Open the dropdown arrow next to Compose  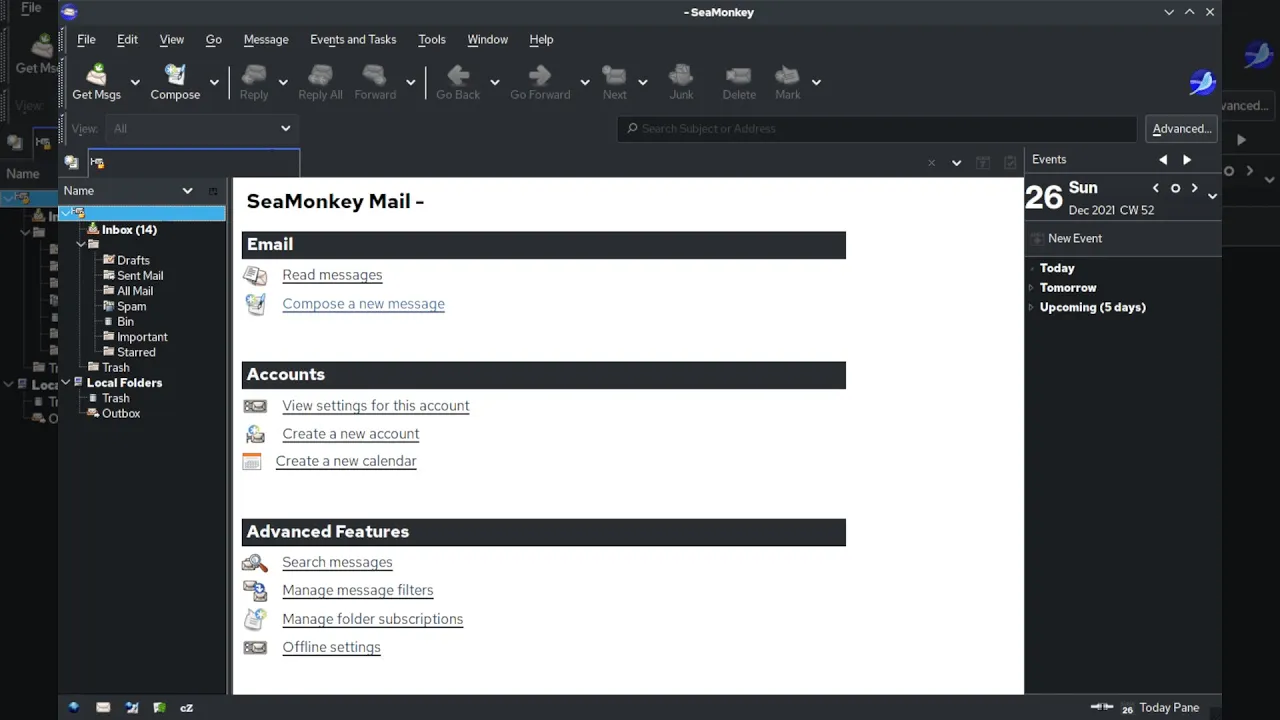214,82
